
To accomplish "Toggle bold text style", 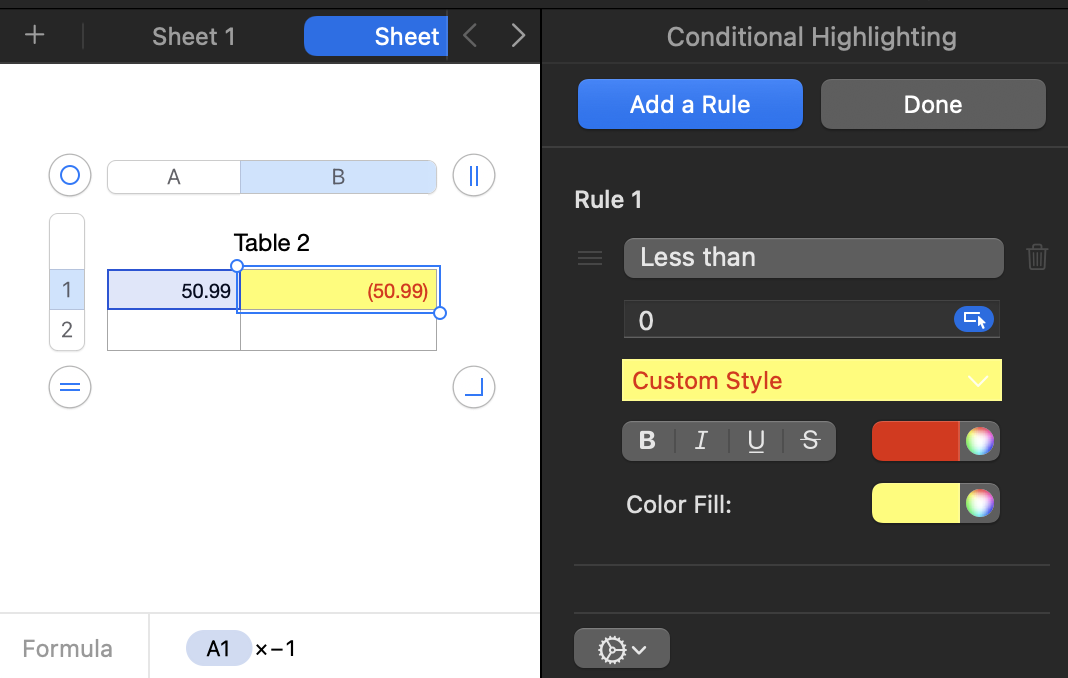I will (x=648, y=441).
